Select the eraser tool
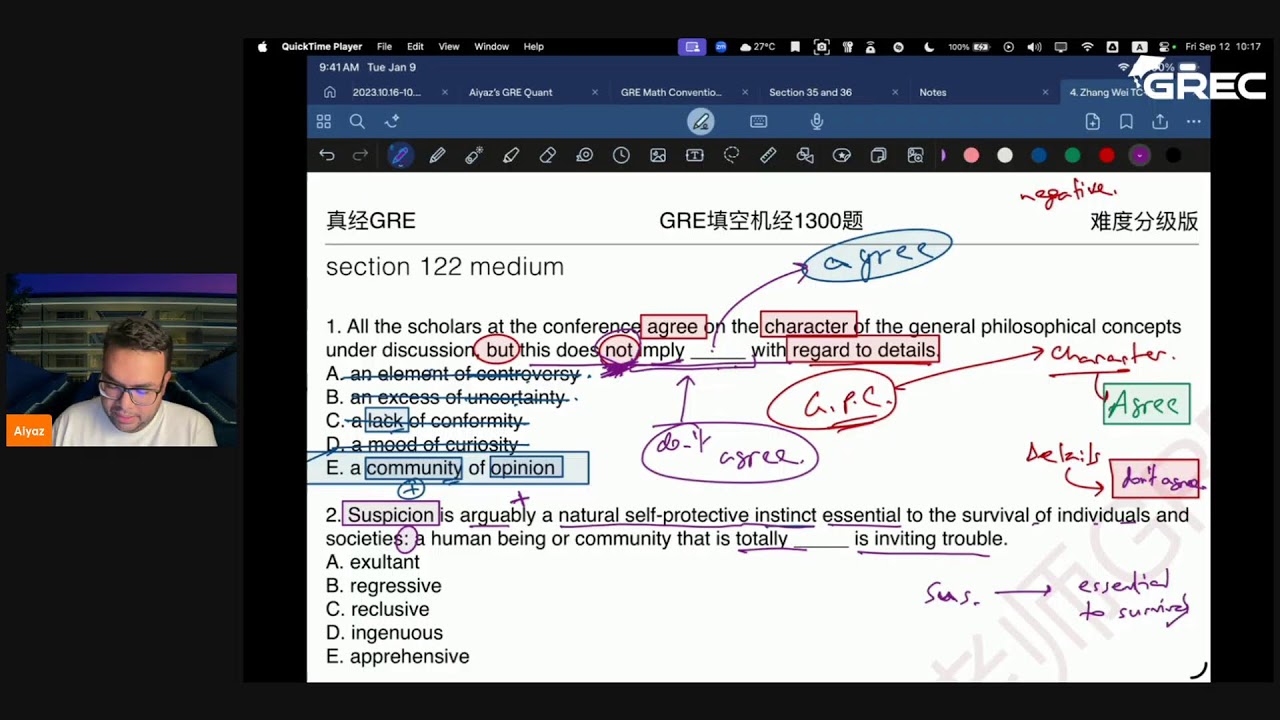 click(547, 155)
